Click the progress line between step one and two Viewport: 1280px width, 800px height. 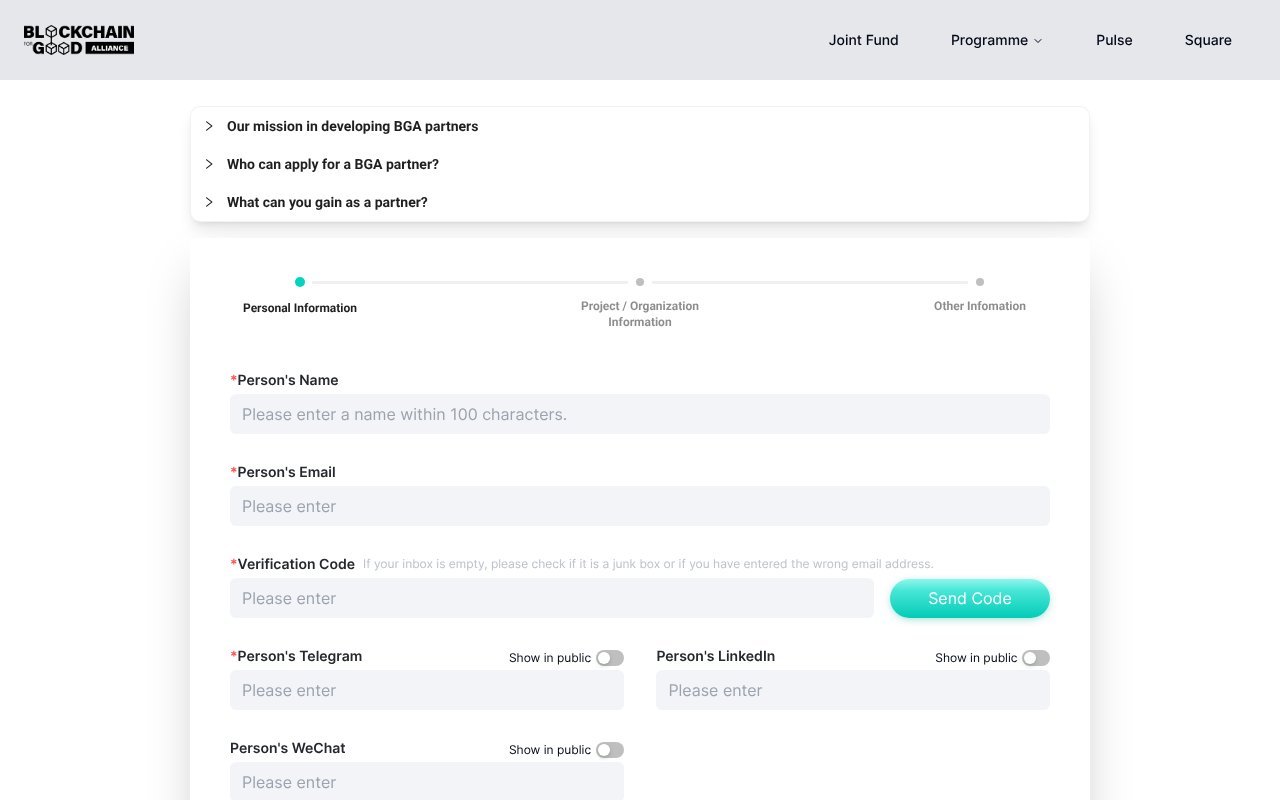[470, 282]
